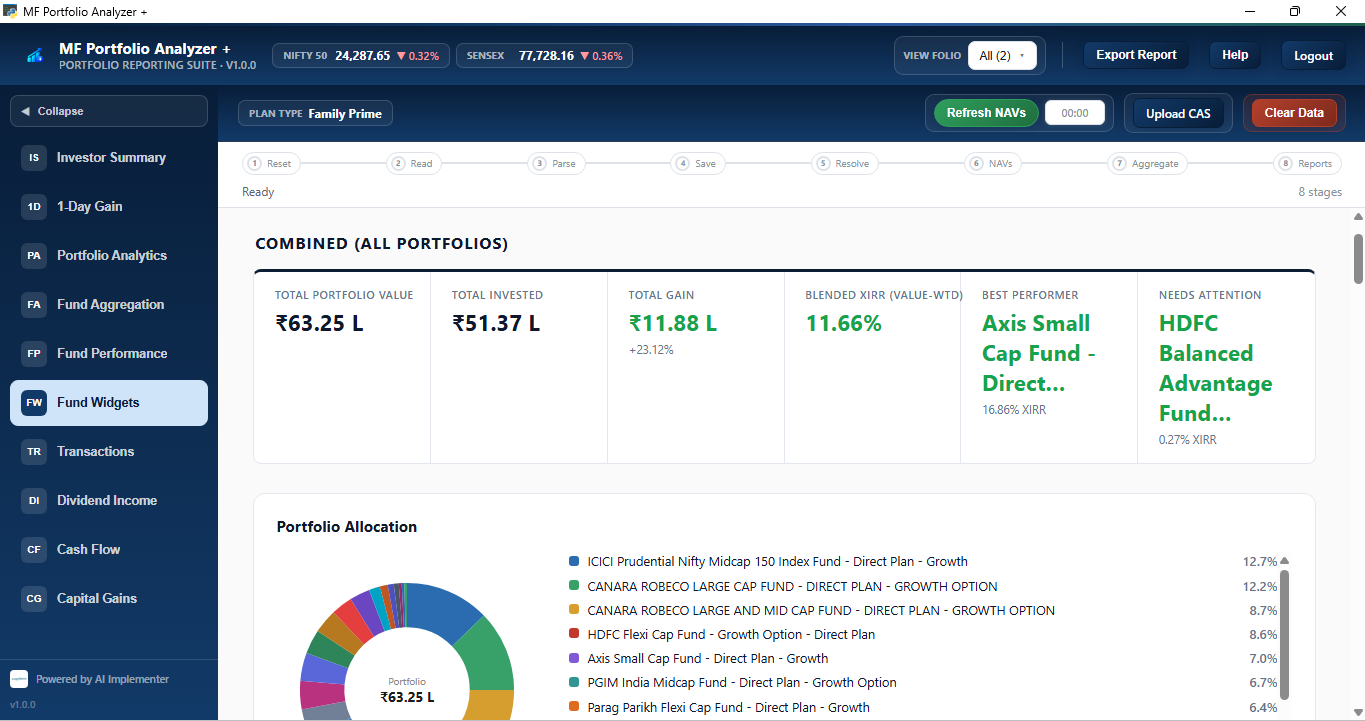Click the Read stage step
Screen dimensions: 1365x721
click(x=413, y=163)
